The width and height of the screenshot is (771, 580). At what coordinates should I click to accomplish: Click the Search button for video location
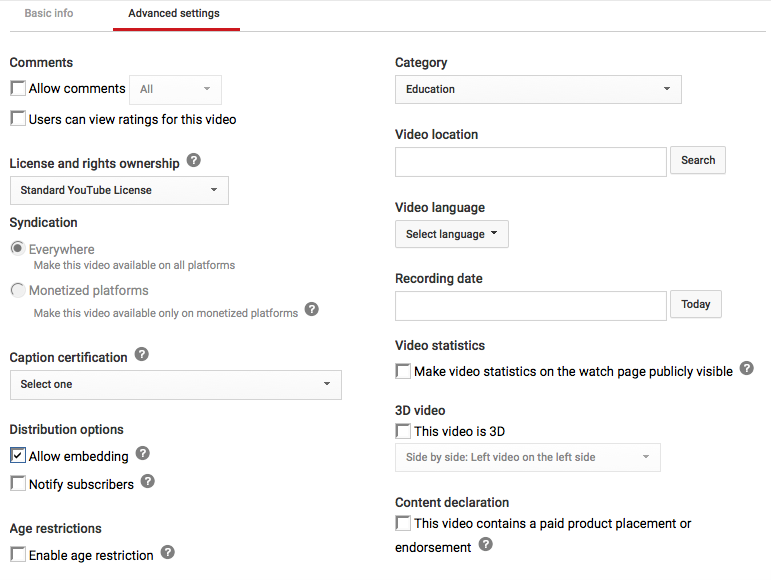698,160
